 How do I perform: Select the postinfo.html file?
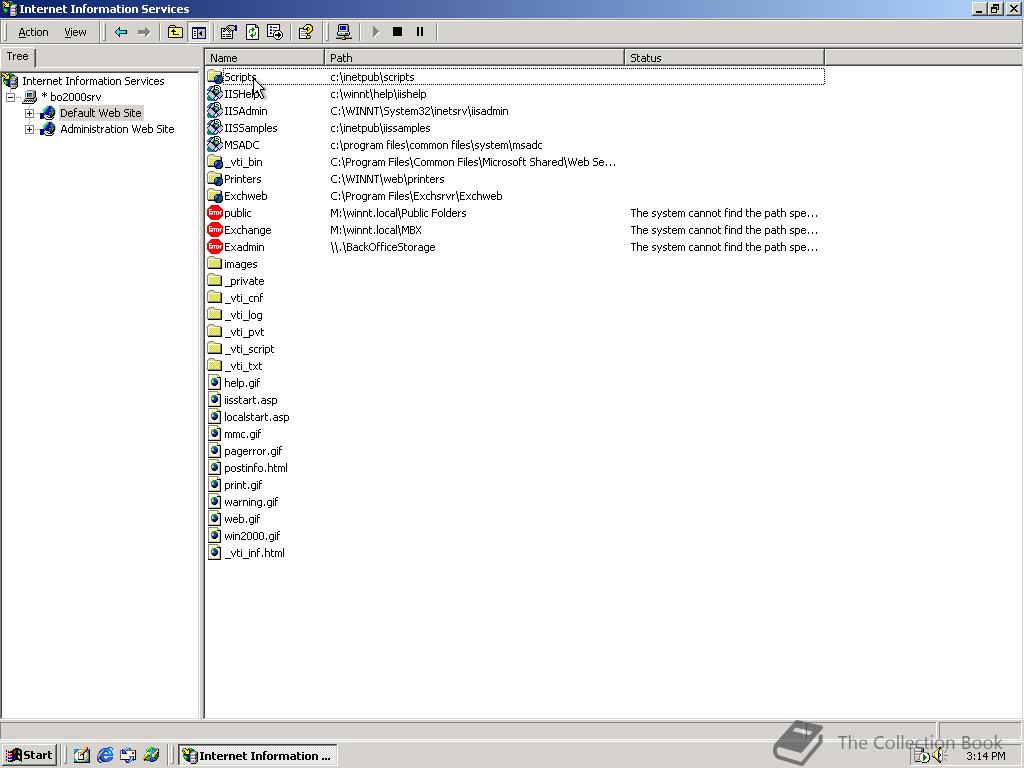coord(248,468)
